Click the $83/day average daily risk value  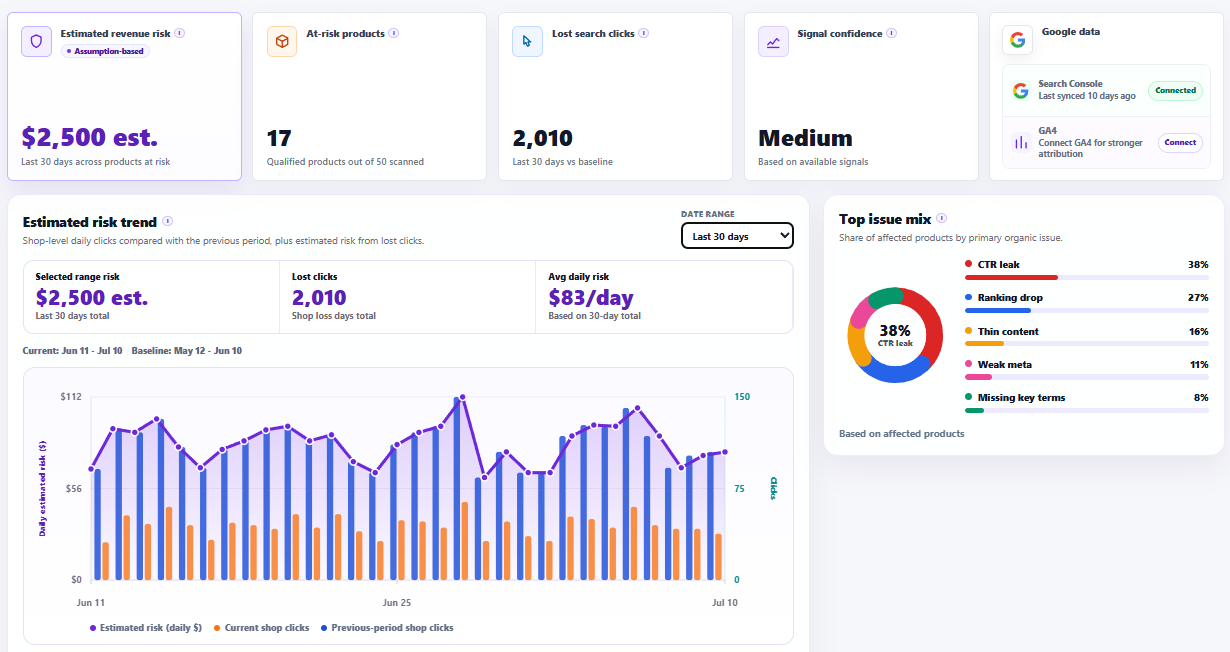[591, 297]
